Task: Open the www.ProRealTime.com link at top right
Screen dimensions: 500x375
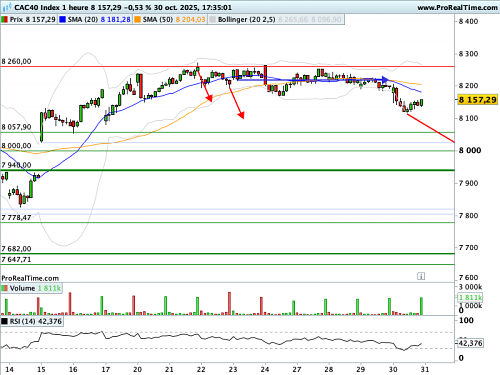Action: 457,8
